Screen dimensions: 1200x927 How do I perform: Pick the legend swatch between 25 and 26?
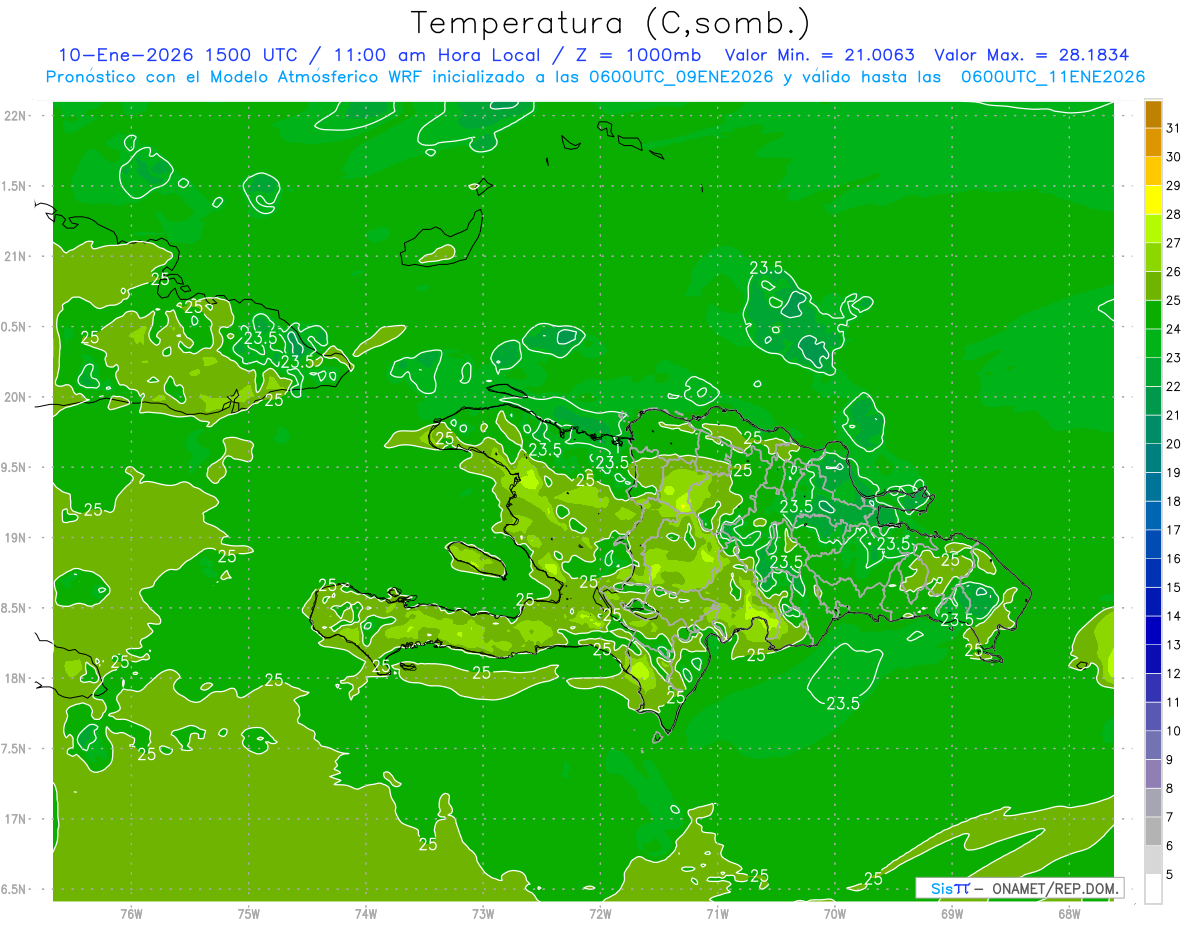coord(1153,287)
